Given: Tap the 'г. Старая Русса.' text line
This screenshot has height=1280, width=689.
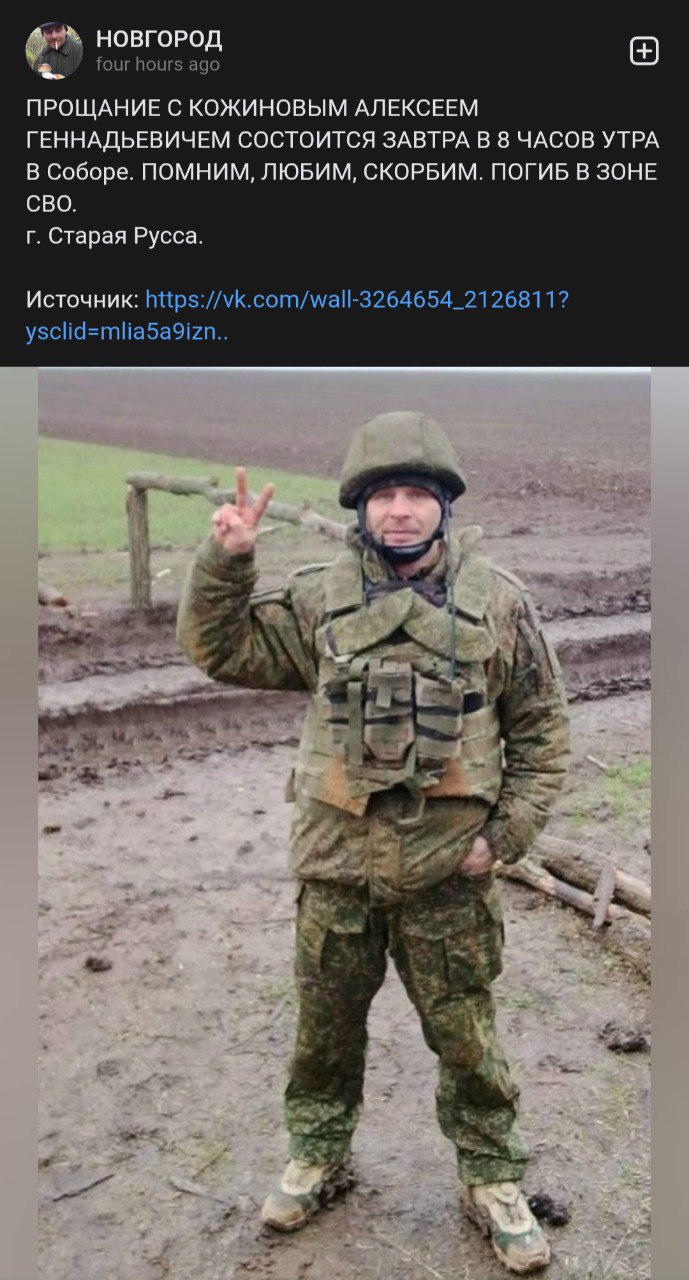Looking at the screenshot, I should (114, 236).
